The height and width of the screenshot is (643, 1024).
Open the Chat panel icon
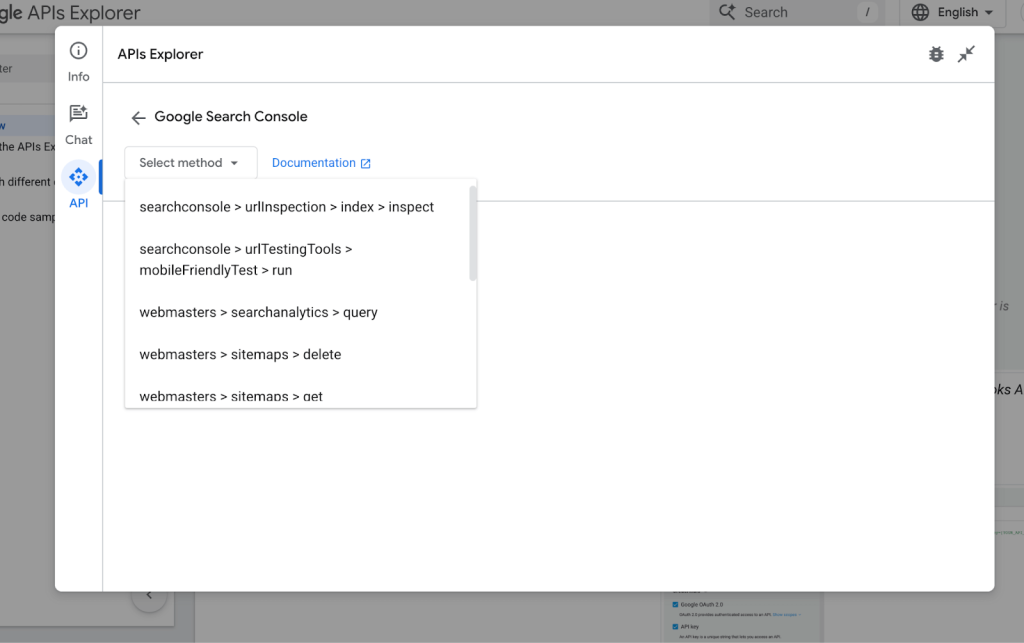78,113
